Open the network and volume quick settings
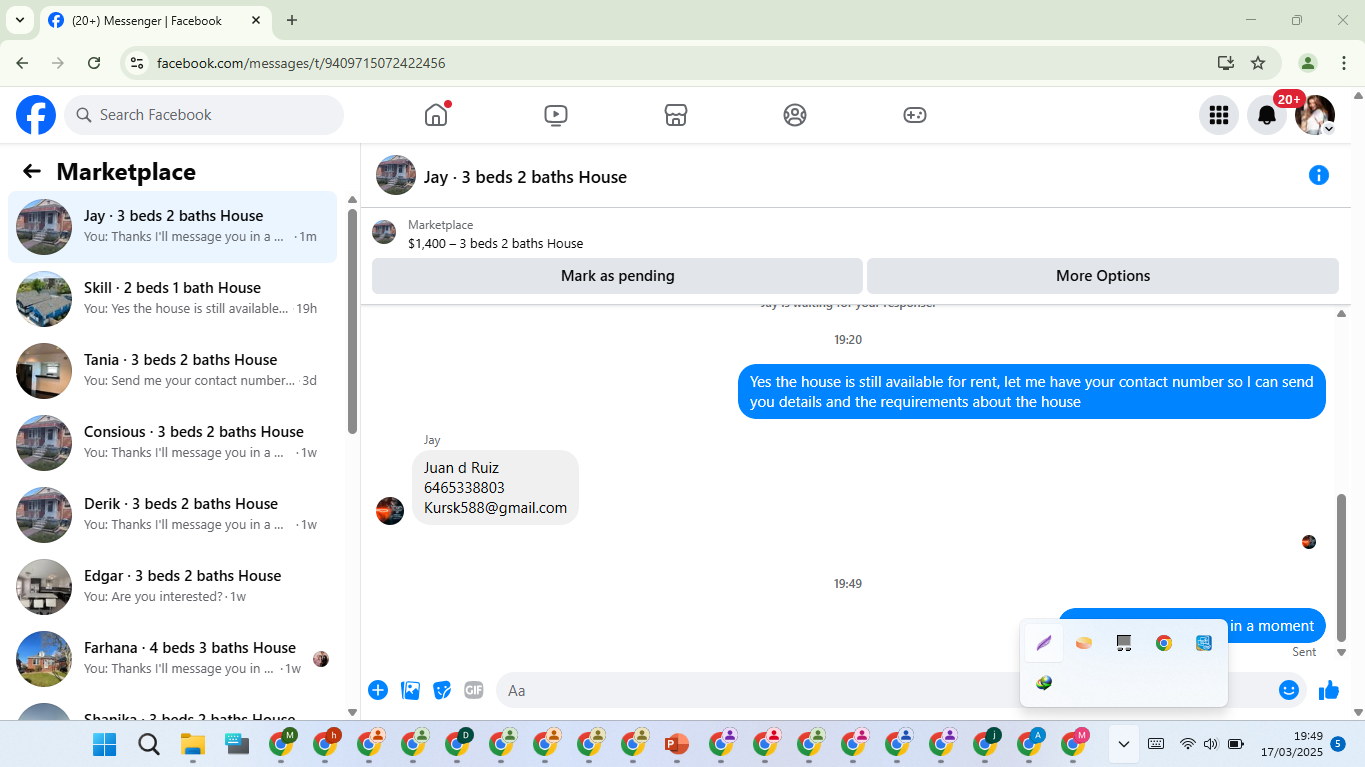Screen dimensions: 1365x767 [1211, 744]
